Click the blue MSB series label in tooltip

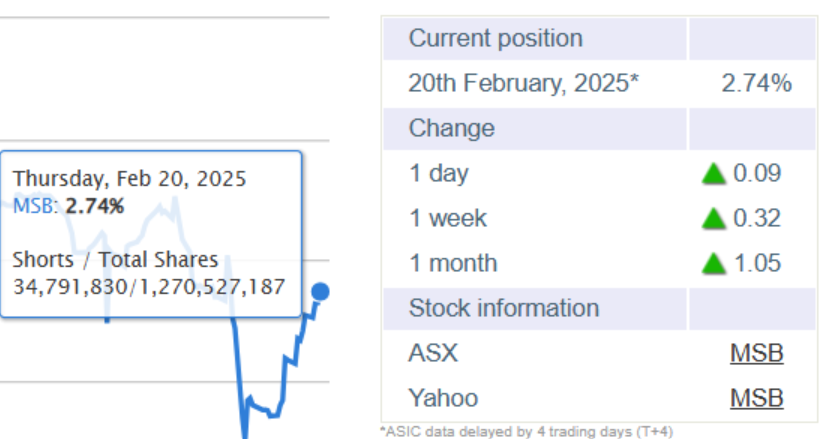[x=33, y=206]
